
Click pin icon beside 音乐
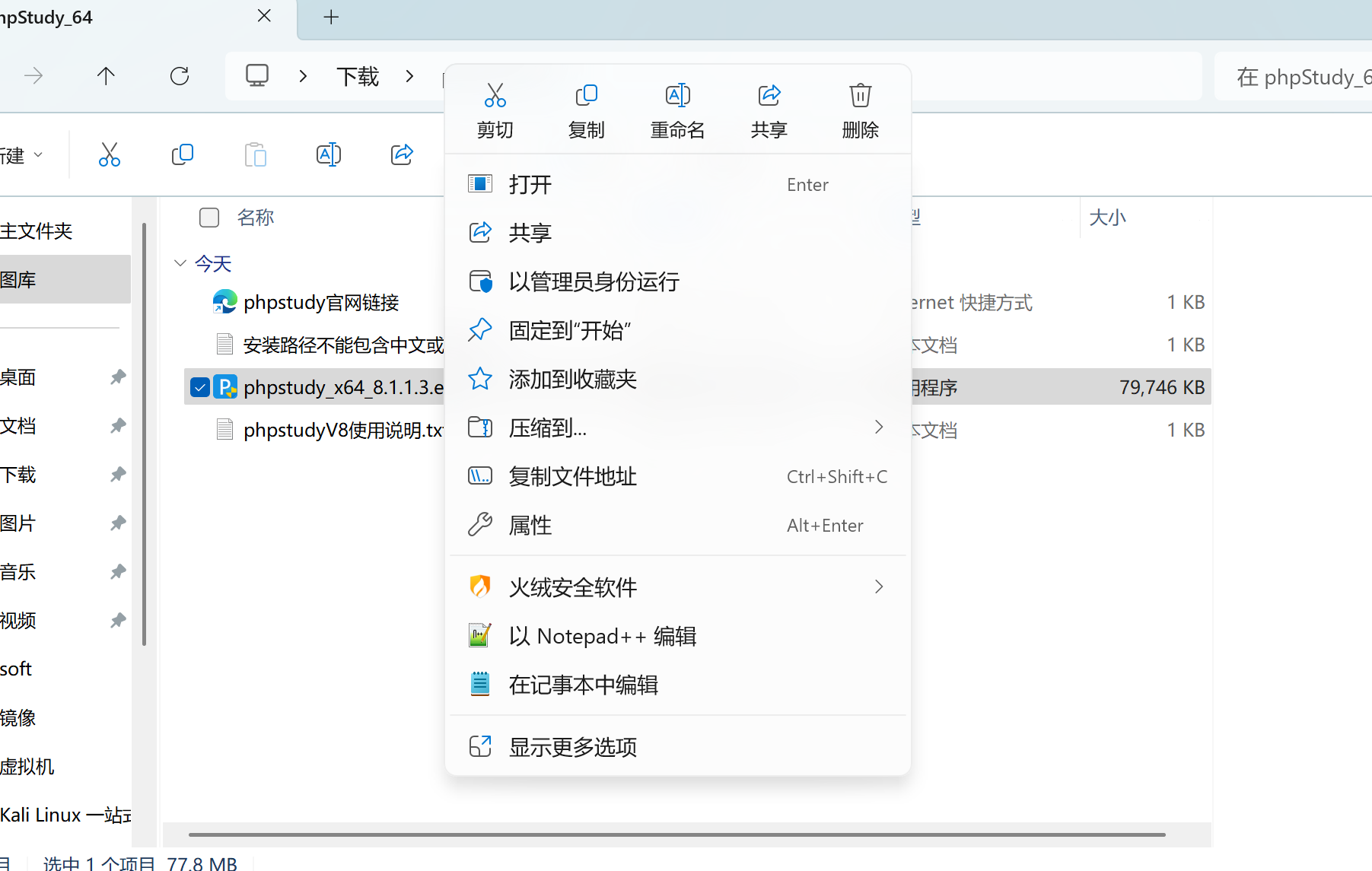pyautogui.click(x=118, y=571)
